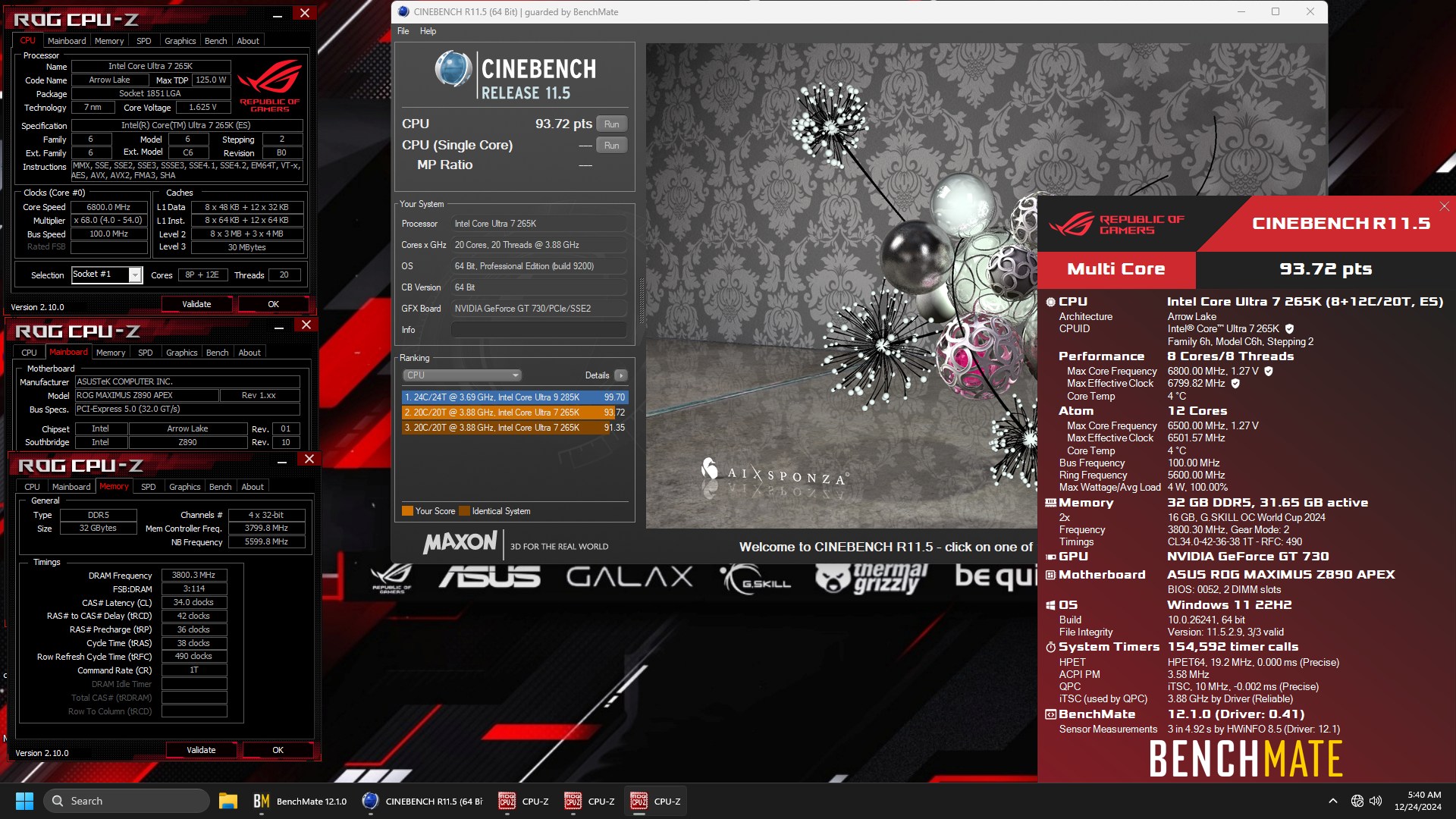Screen dimensions: 1456x819
Task: Click OK in Memory CPU-Z window
Action: pos(278,750)
